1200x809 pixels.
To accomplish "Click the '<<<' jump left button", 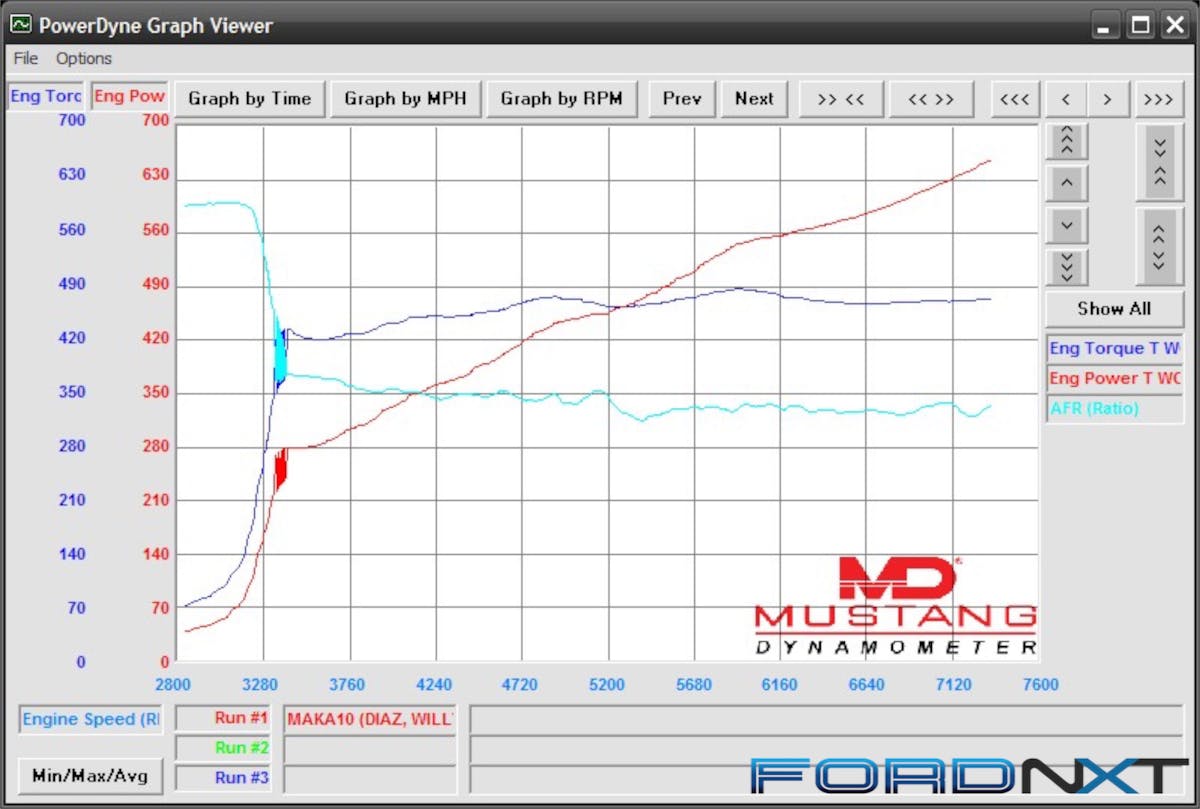I will (x=1015, y=99).
